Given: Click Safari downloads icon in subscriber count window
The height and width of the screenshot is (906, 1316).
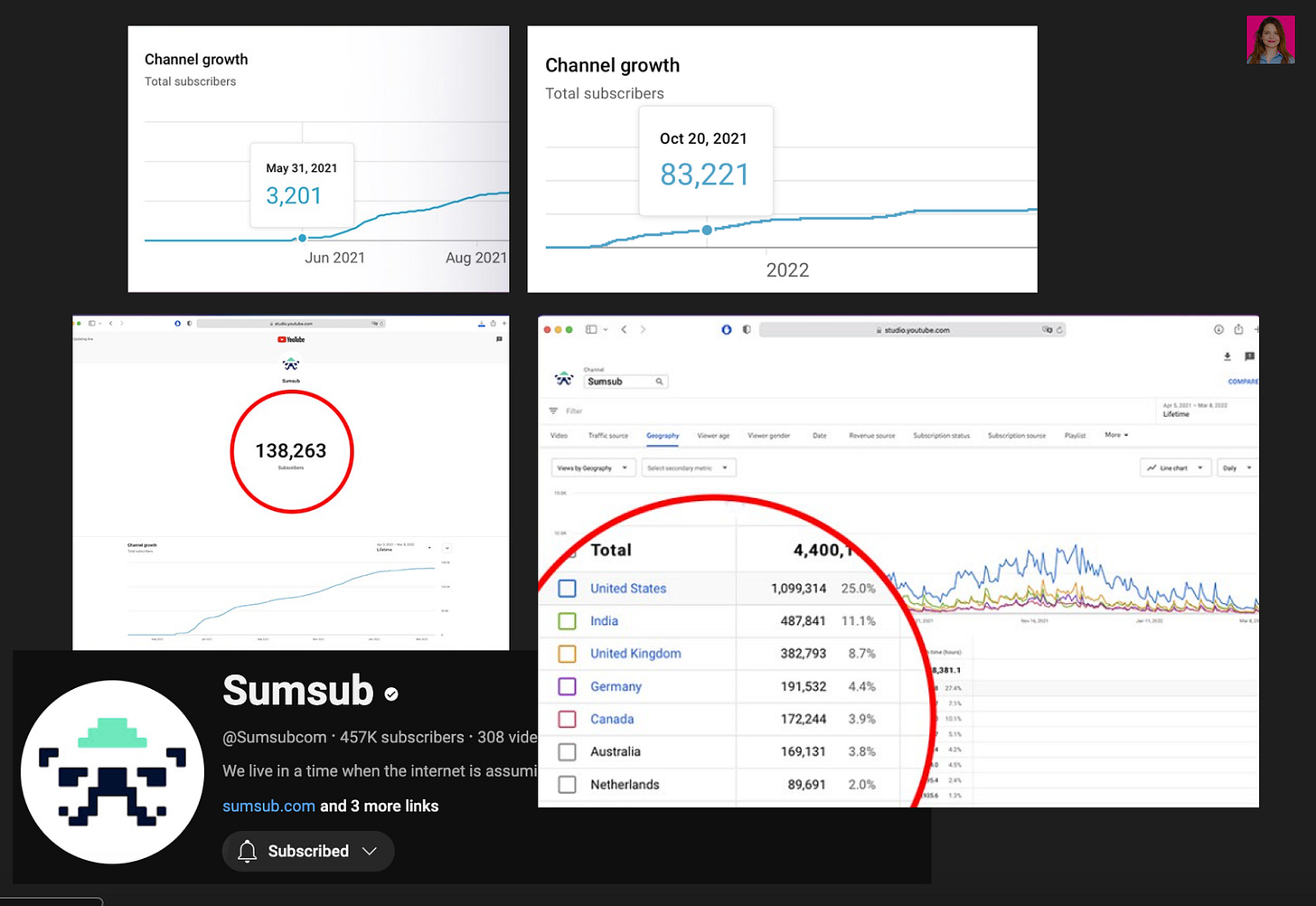Looking at the screenshot, I should [x=482, y=323].
